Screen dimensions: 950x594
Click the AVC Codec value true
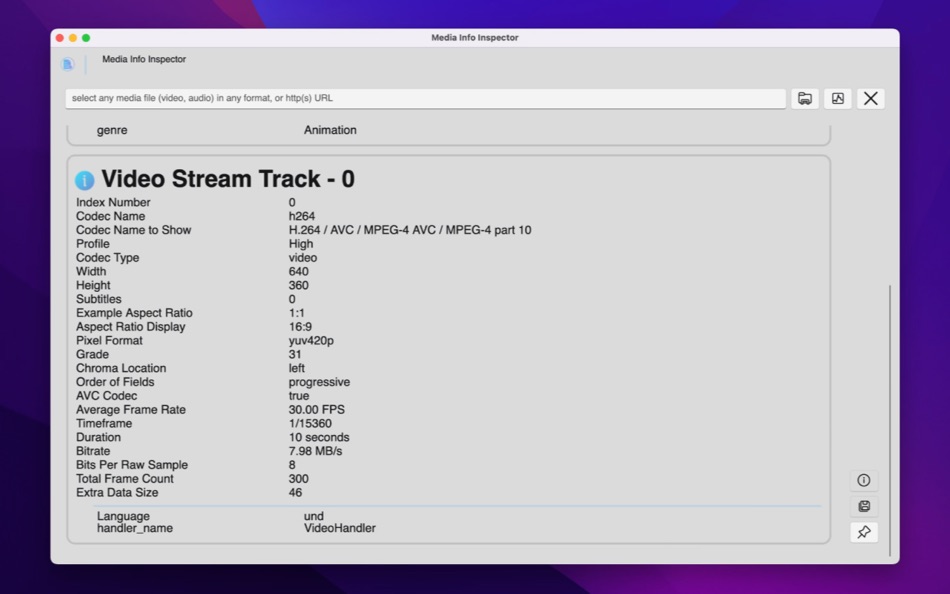point(299,396)
